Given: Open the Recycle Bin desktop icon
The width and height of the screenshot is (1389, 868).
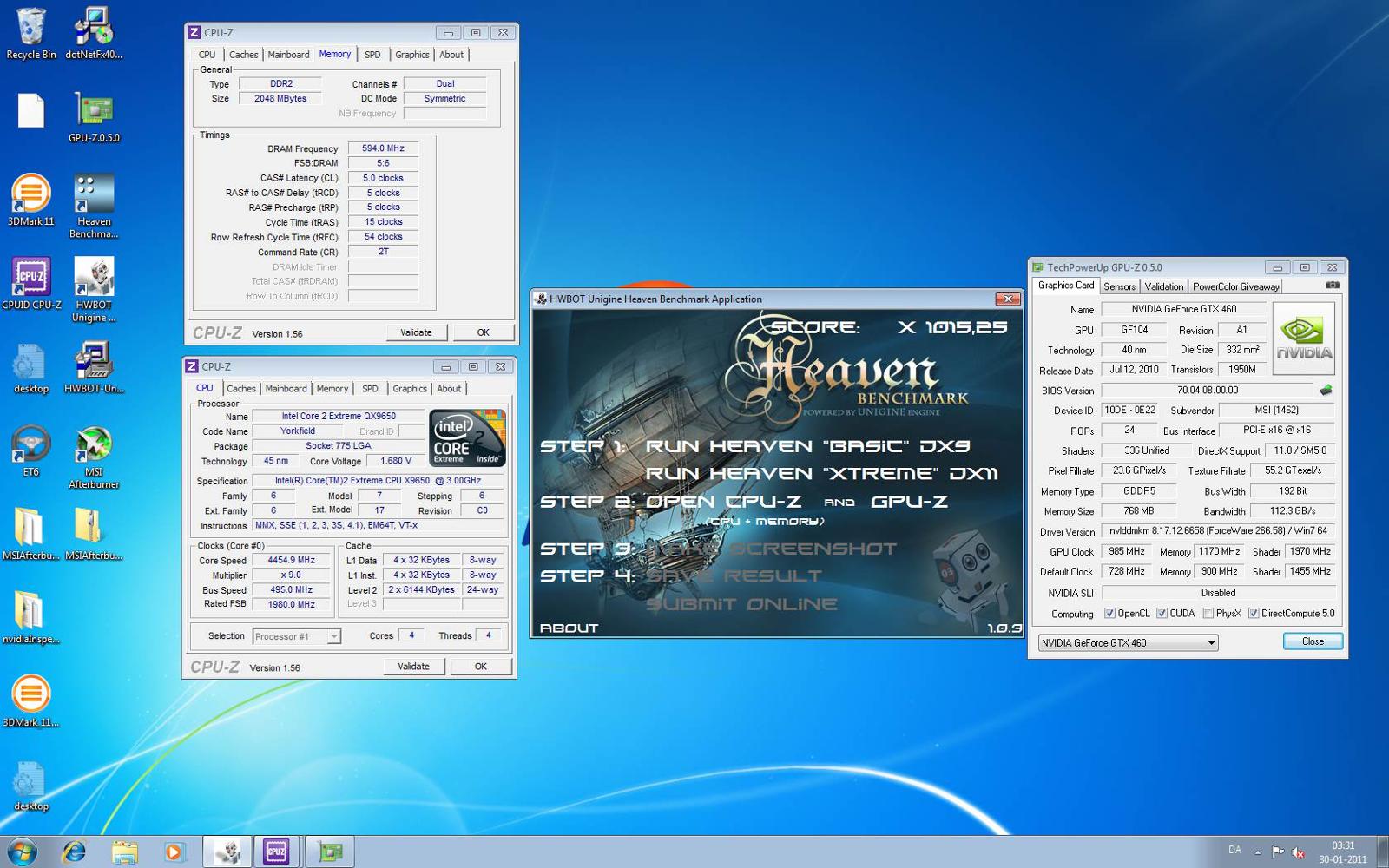Looking at the screenshot, I should [31, 33].
